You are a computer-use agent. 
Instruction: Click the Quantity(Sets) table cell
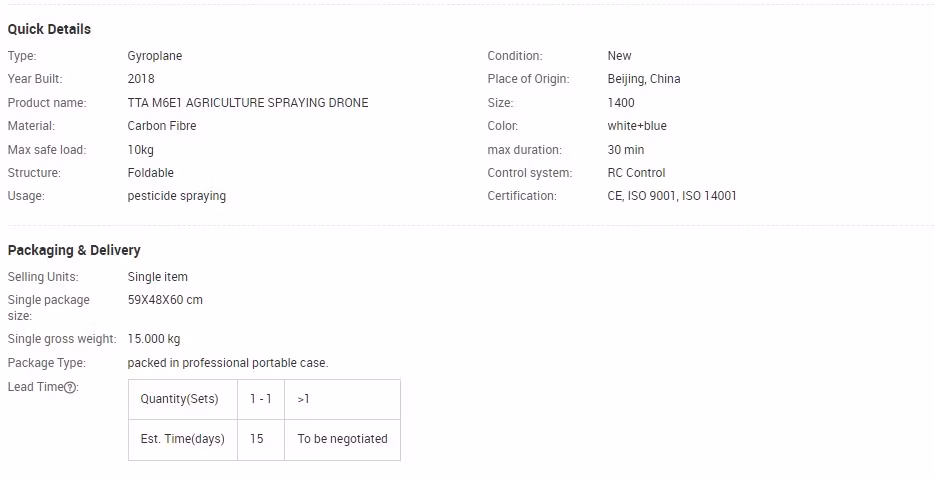pos(180,399)
